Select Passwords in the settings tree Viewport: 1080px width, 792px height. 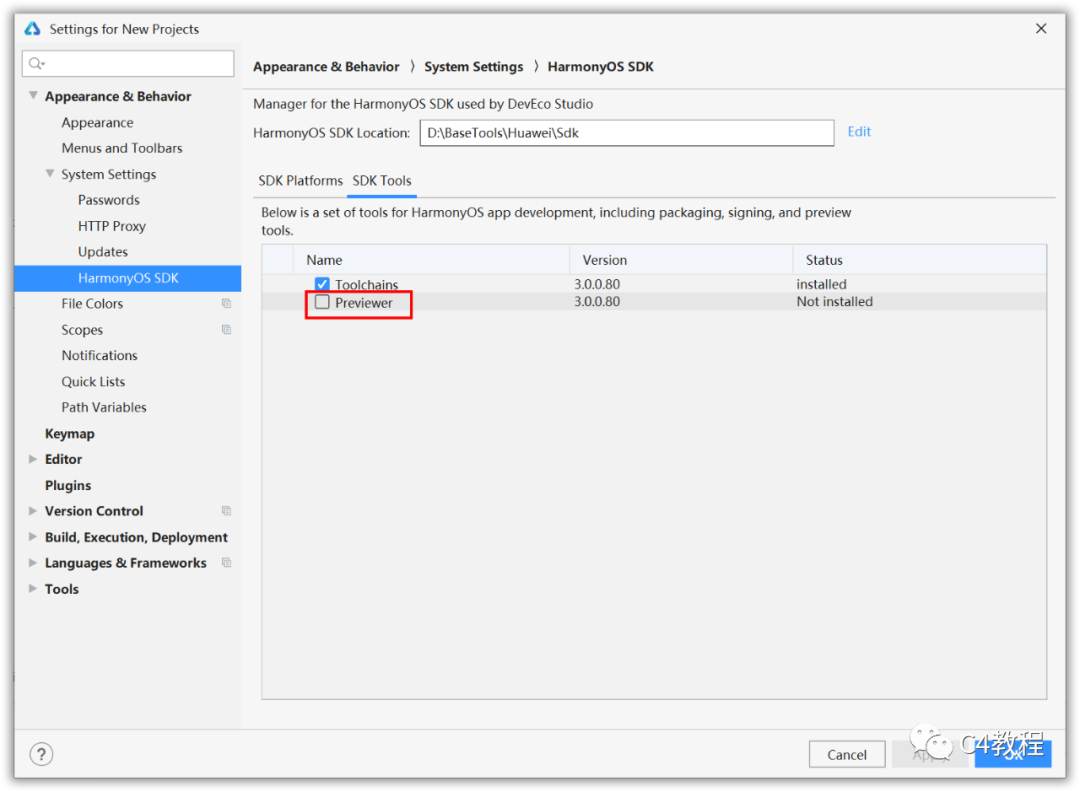click(x=109, y=200)
